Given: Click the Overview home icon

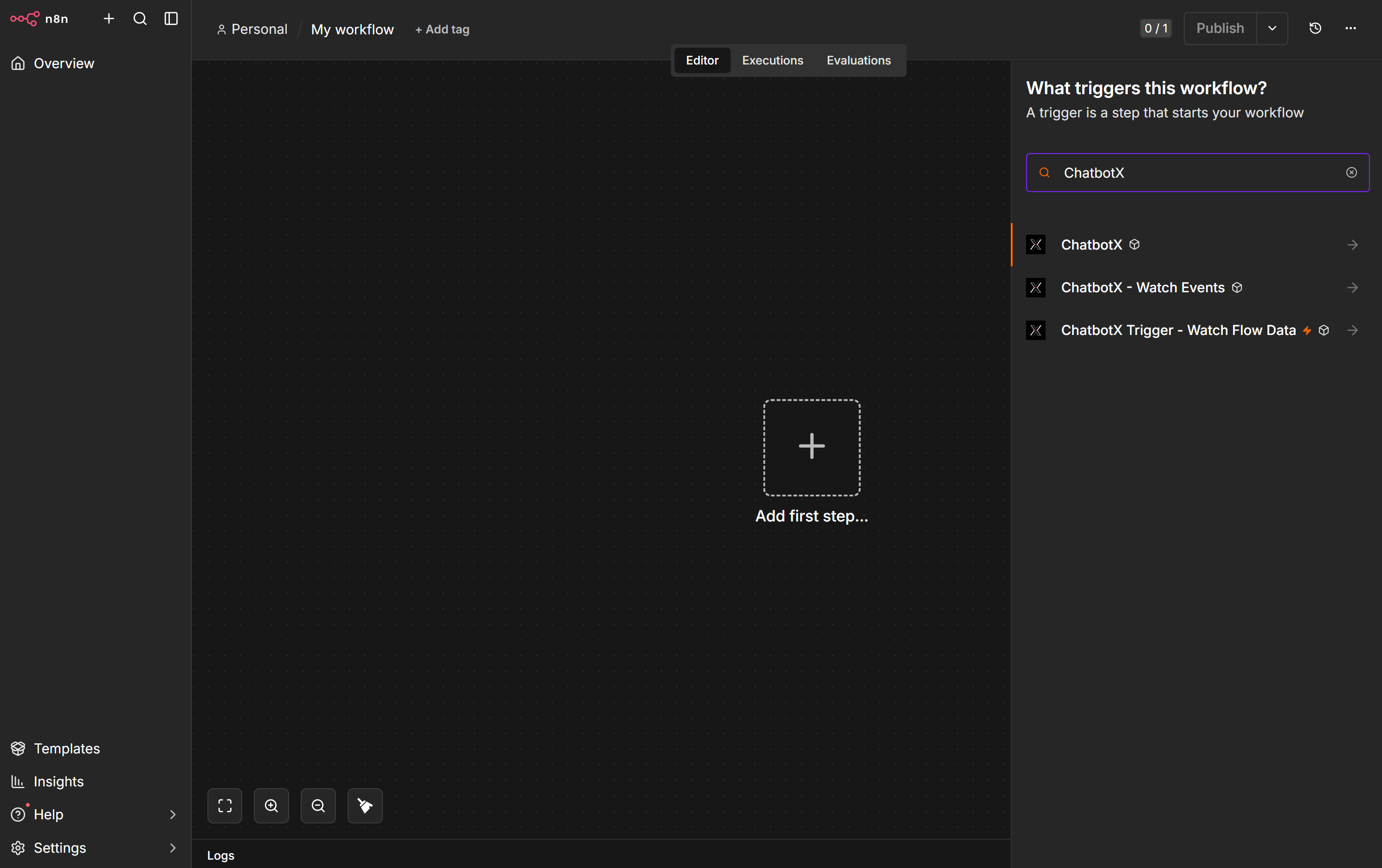Looking at the screenshot, I should coord(19,63).
